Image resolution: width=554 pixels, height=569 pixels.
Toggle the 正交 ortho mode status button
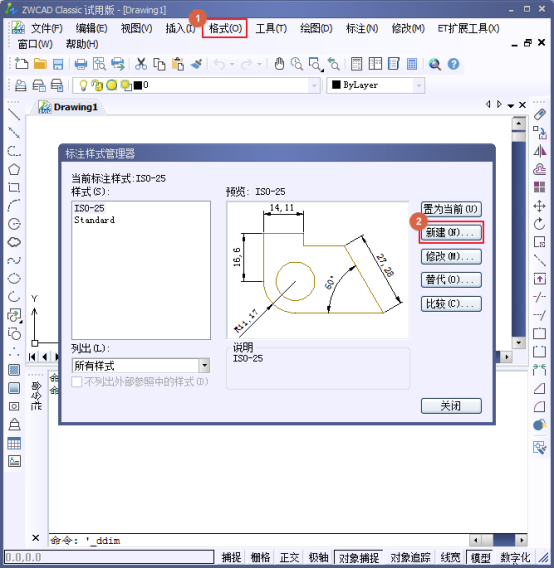[x=289, y=557]
